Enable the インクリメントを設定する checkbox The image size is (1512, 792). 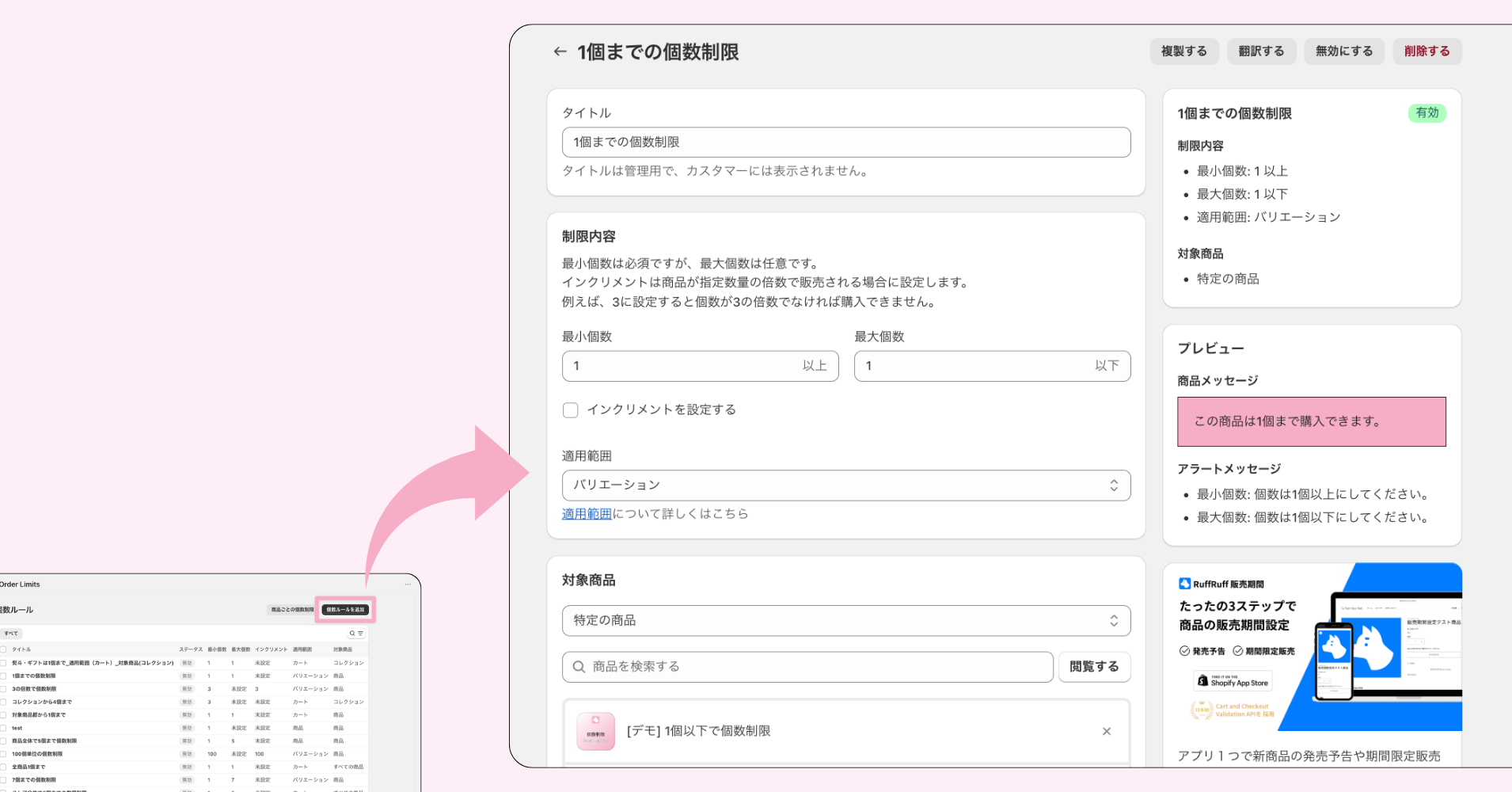click(x=570, y=410)
